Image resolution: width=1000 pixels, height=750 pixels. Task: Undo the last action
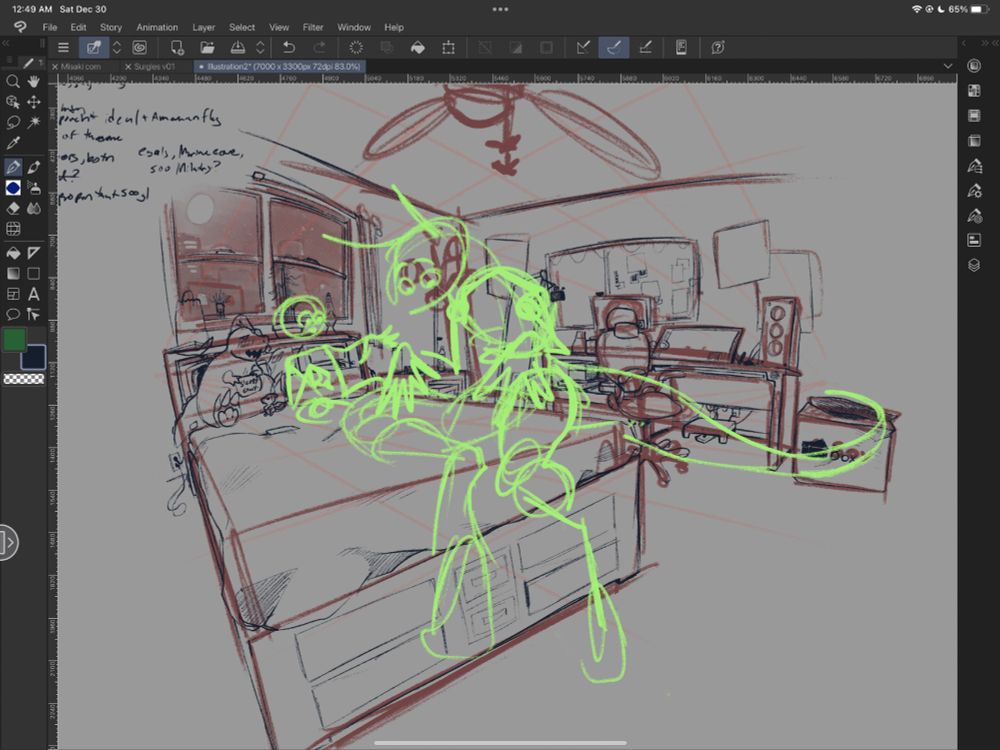(x=289, y=47)
